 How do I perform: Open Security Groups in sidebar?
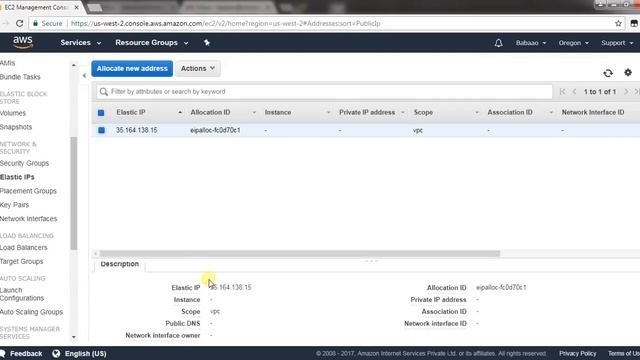(x=24, y=163)
